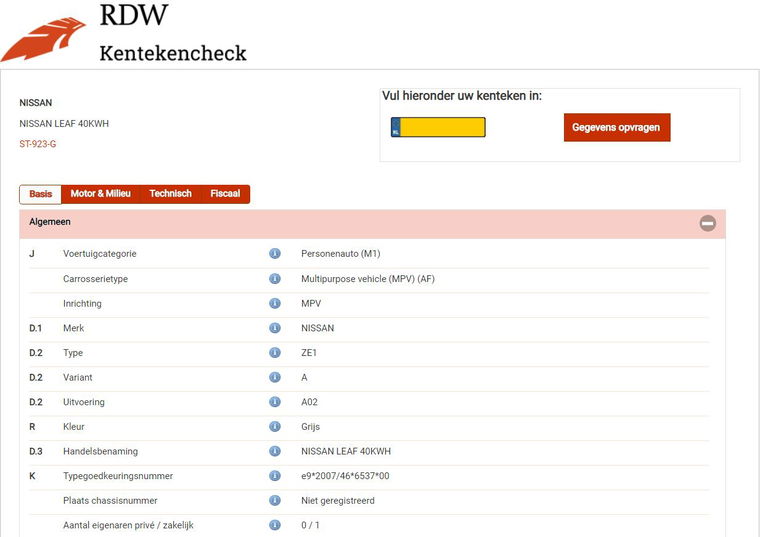The image size is (760, 537).
Task: Click NISSAN LEAF 40KWH title text at top
Action: (x=64, y=124)
